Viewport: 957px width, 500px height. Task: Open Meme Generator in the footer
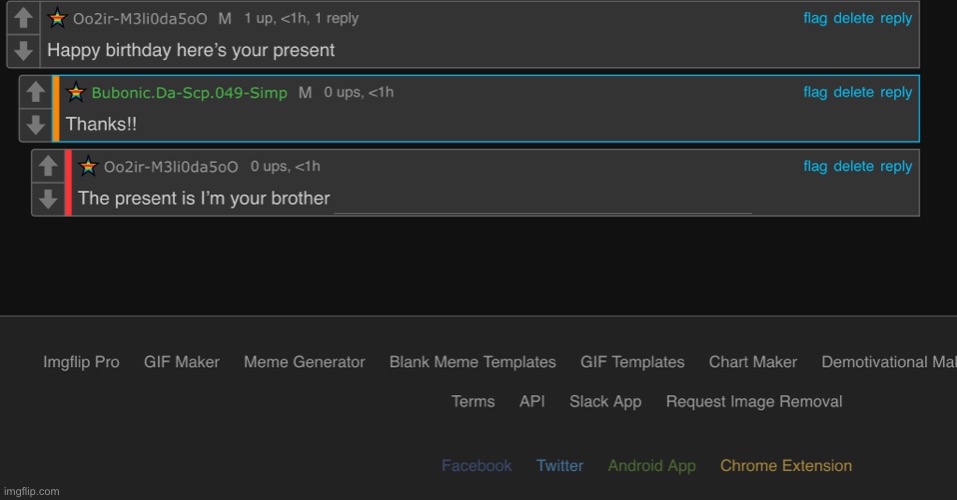(x=305, y=362)
